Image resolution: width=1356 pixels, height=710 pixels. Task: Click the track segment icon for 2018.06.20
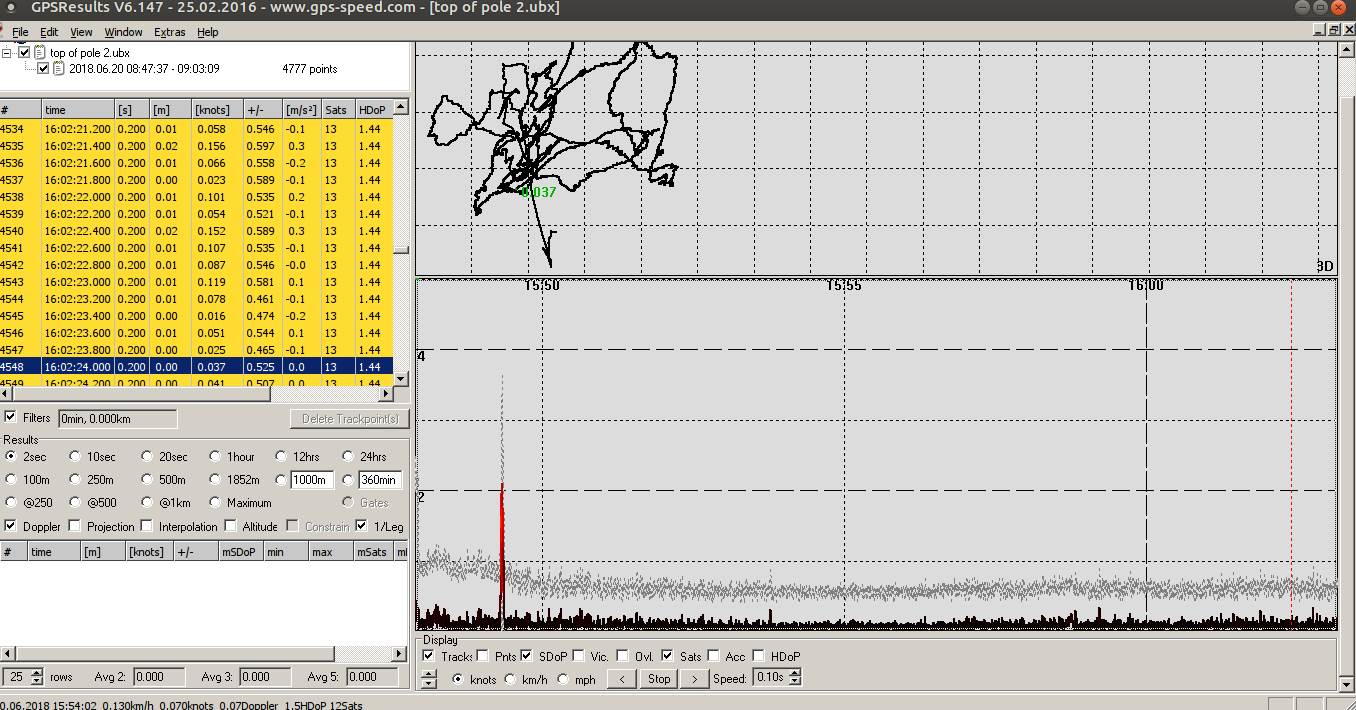(59, 69)
